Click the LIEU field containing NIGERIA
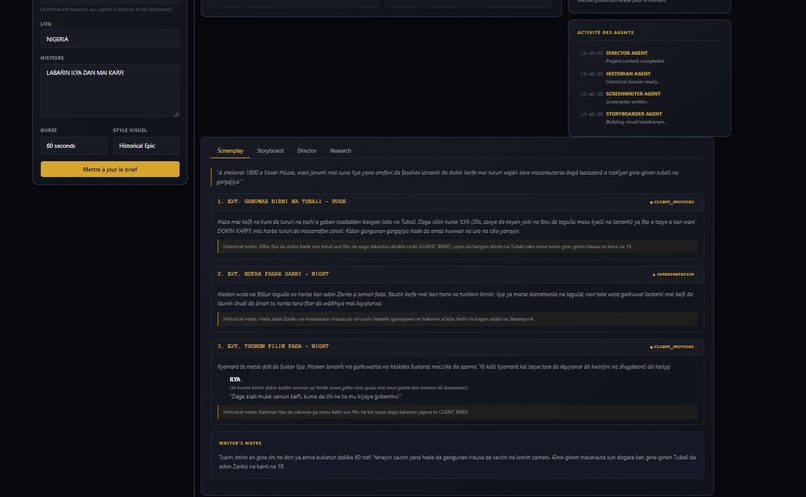The height and width of the screenshot is (497, 806). pos(110,39)
